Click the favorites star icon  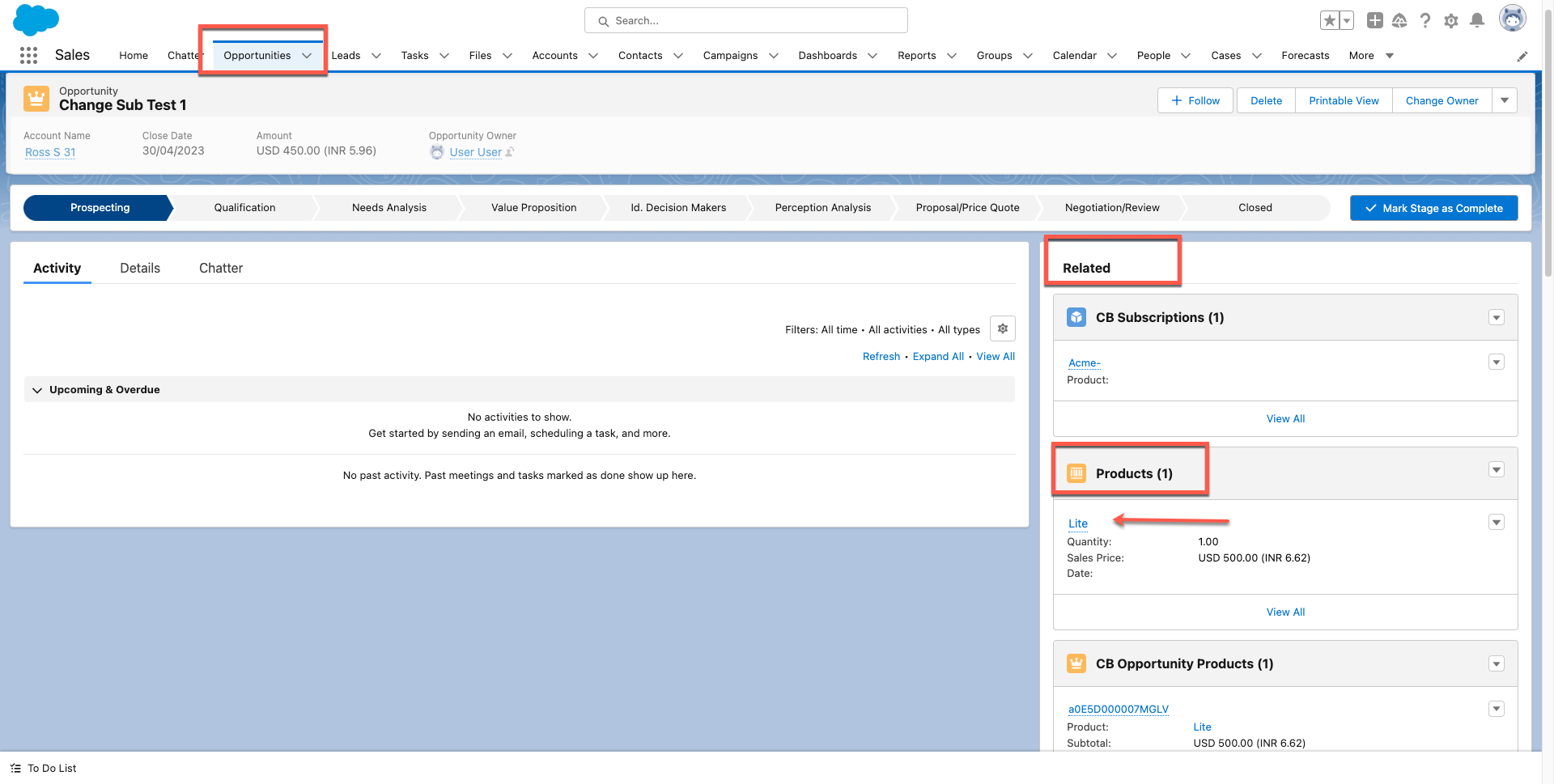pos(1329,21)
